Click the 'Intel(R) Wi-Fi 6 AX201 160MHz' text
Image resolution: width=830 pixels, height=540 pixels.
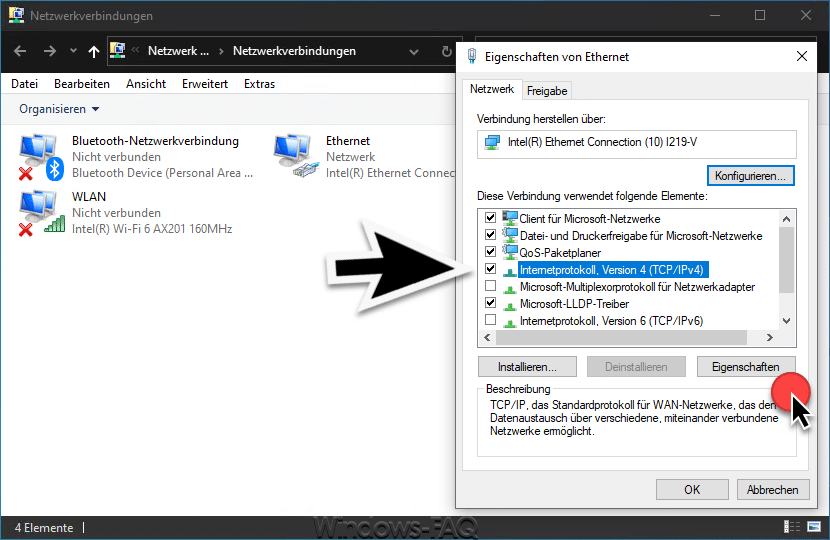coord(152,229)
